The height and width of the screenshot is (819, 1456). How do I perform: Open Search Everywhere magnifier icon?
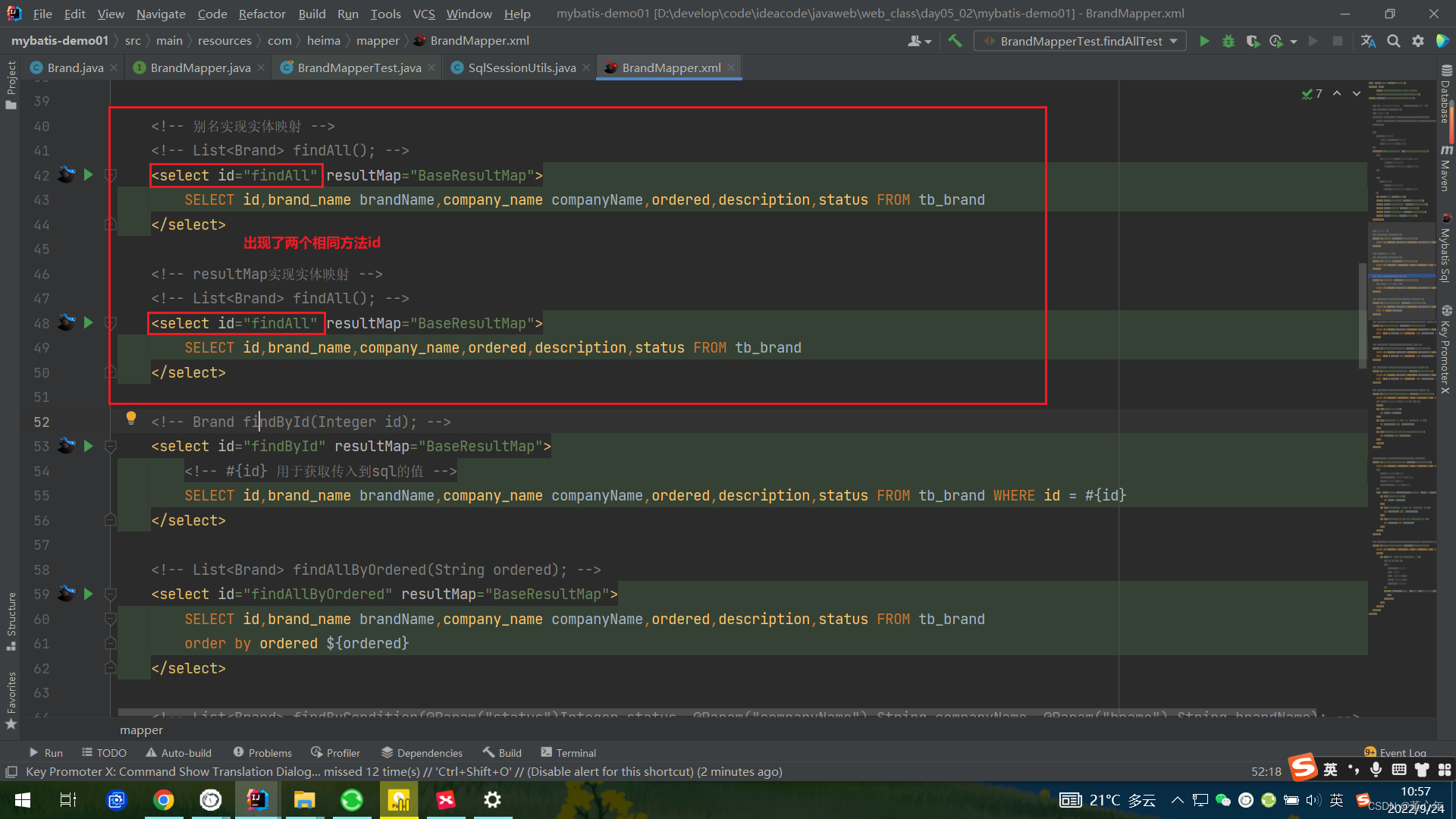pos(1393,41)
